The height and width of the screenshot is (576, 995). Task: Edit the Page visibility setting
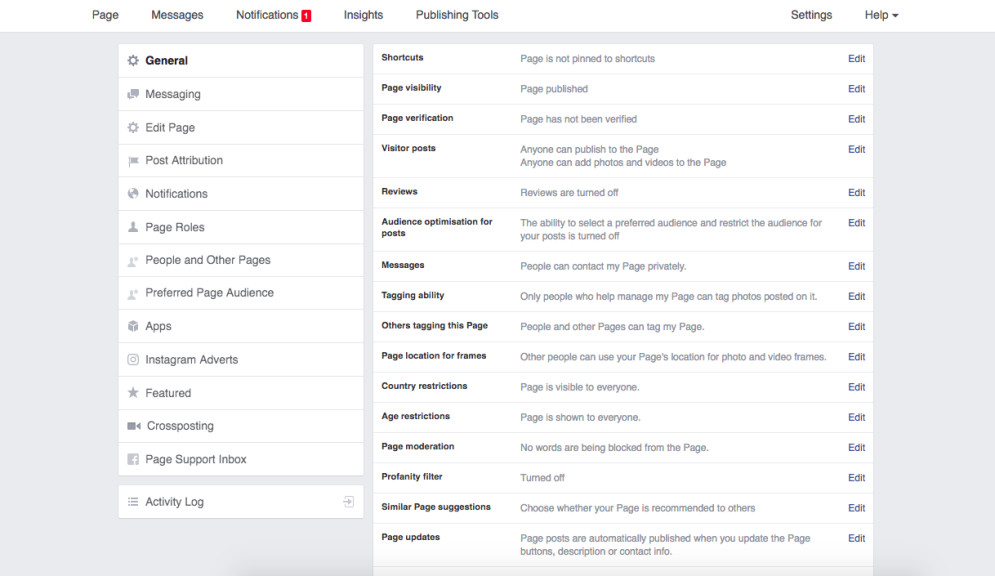[x=856, y=89]
